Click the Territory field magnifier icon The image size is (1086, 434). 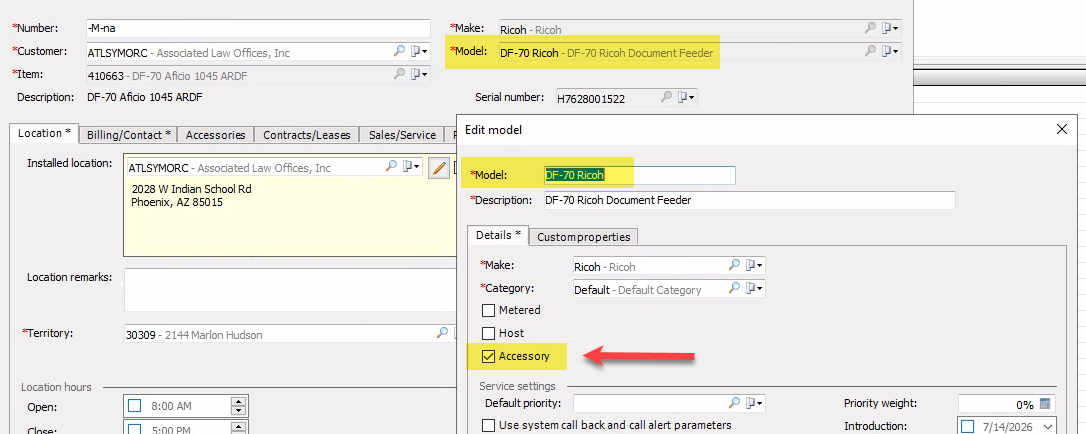point(442,333)
